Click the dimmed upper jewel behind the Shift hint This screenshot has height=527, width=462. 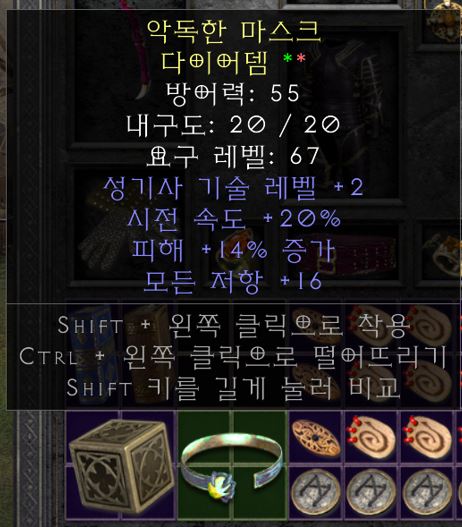click(316, 324)
